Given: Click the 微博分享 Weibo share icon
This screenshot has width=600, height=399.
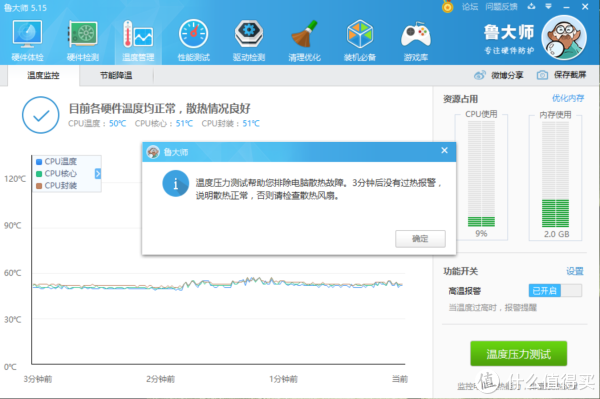Looking at the screenshot, I should tap(479, 75).
